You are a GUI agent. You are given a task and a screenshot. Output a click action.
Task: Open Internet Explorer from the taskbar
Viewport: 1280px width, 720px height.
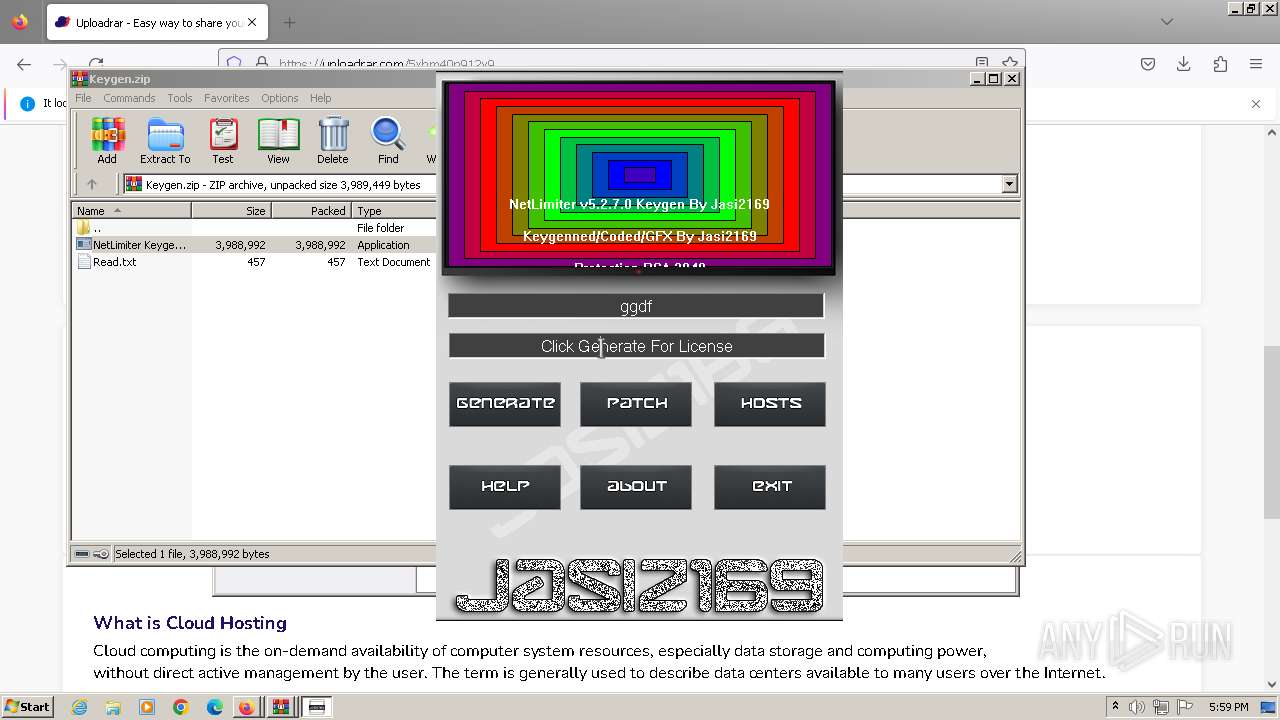pyautogui.click(x=79, y=707)
